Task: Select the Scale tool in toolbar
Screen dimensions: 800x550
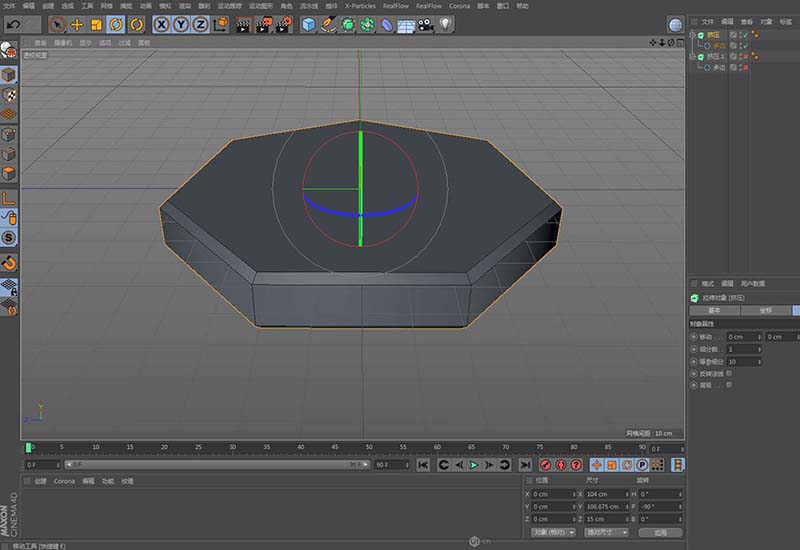Action: point(96,24)
